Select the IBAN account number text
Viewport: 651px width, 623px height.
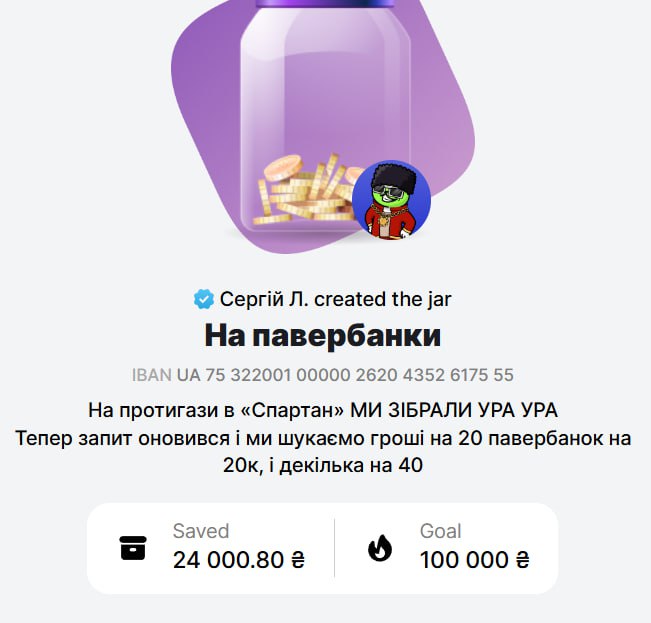coord(345,375)
